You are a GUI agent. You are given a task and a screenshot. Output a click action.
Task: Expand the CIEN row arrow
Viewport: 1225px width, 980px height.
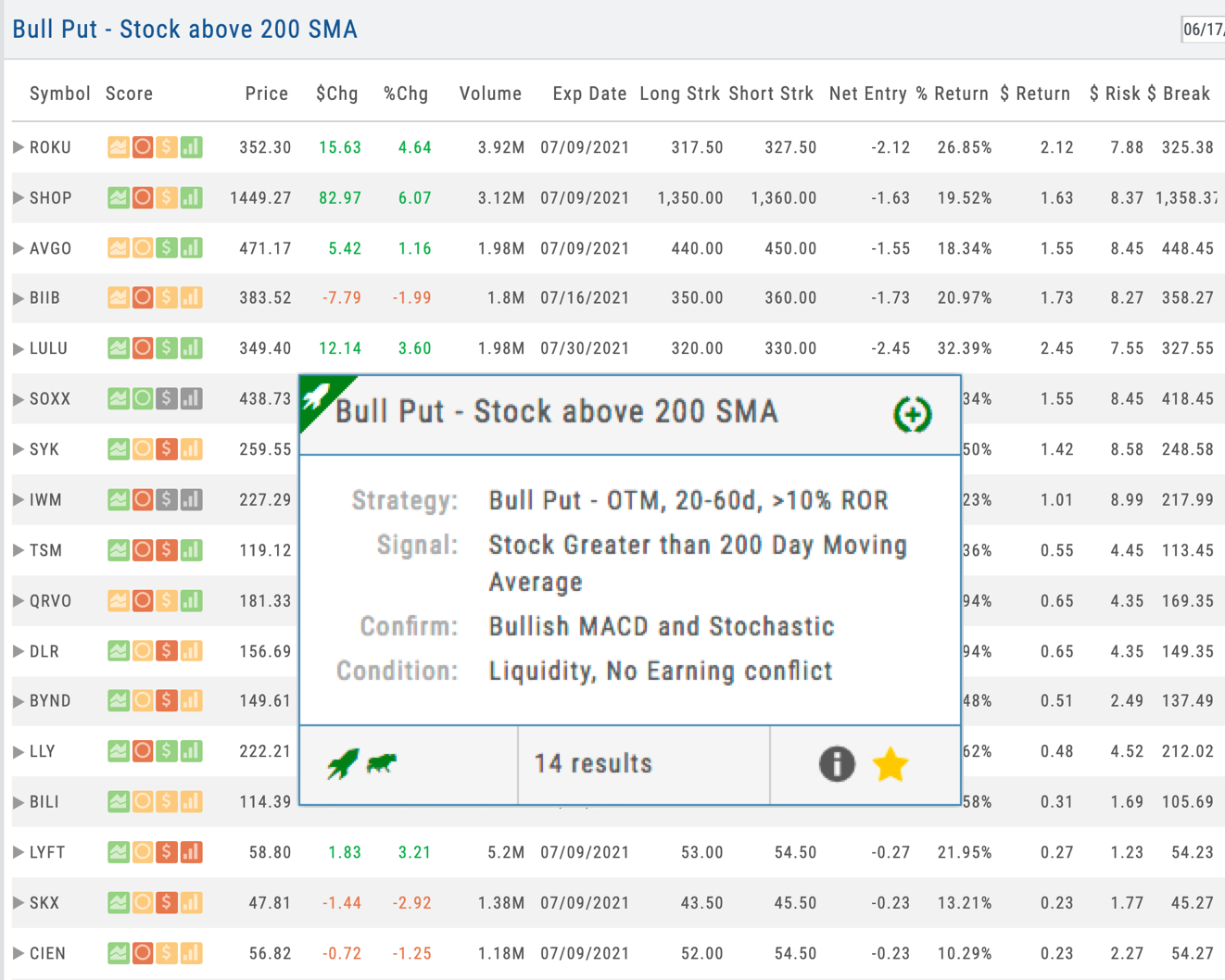[19, 953]
